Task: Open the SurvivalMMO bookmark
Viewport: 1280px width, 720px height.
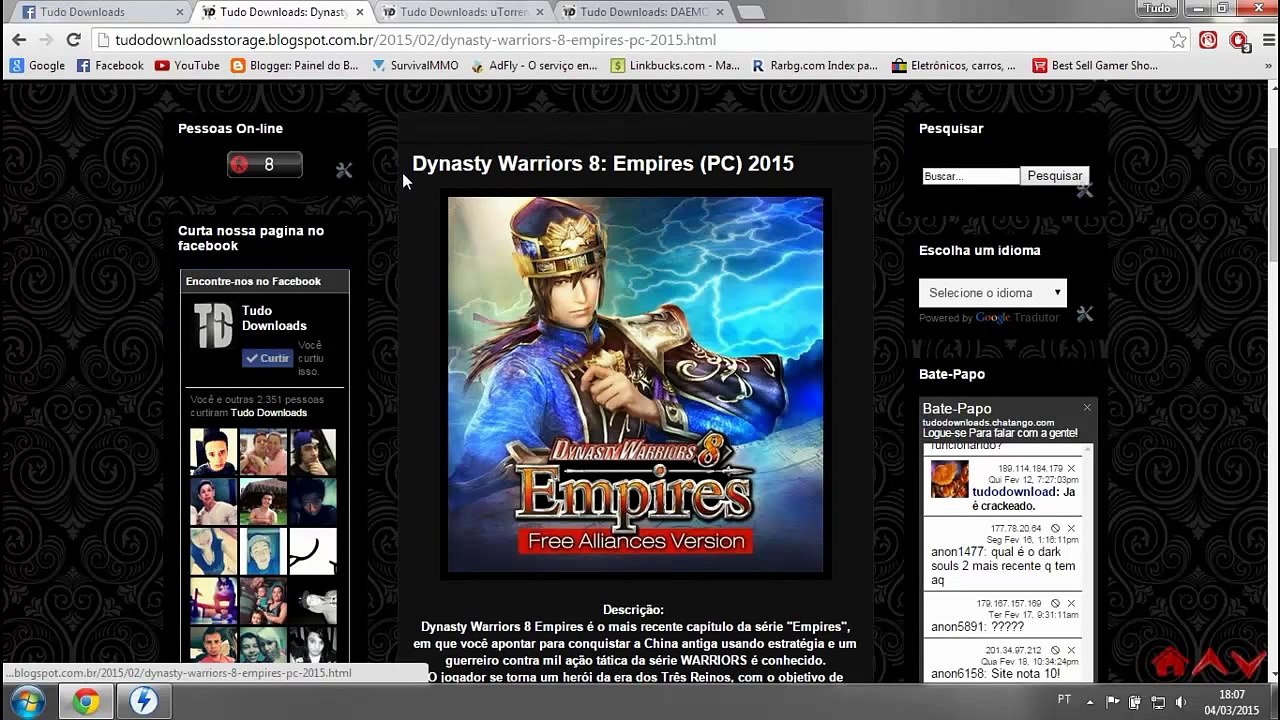Action: [x=415, y=66]
